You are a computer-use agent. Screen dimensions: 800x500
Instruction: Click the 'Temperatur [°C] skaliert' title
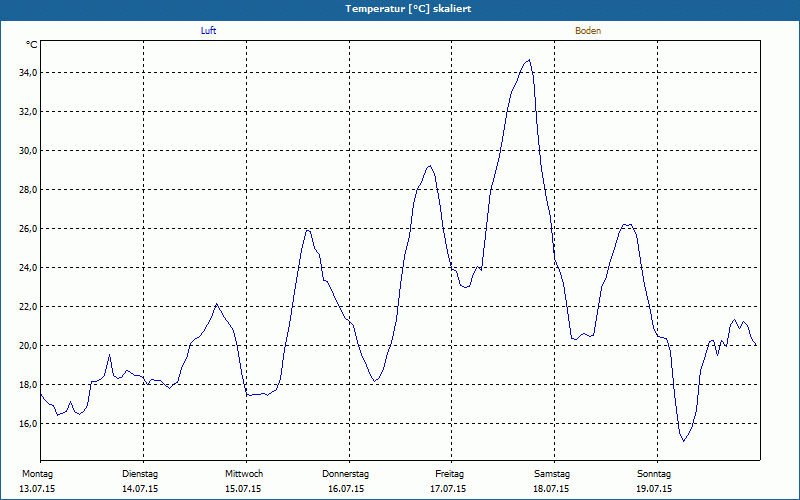point(408,9)
